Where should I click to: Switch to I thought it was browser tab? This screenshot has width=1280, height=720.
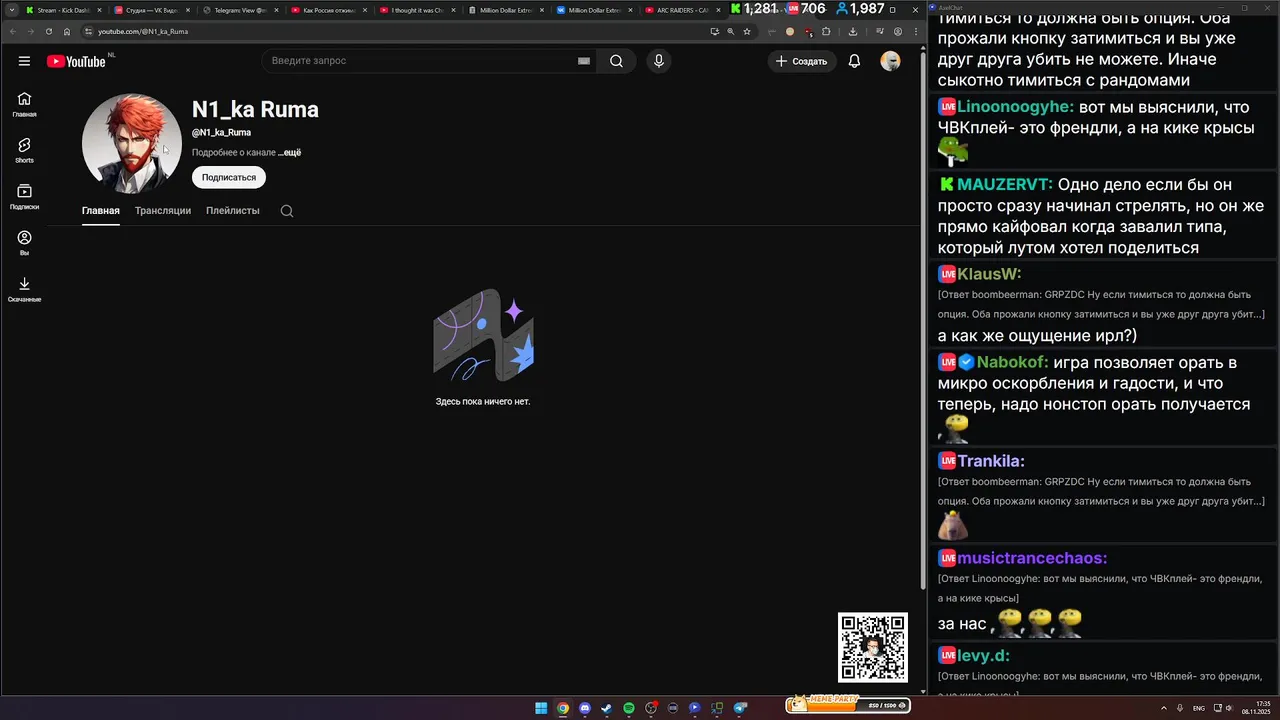tap(417, 10)
